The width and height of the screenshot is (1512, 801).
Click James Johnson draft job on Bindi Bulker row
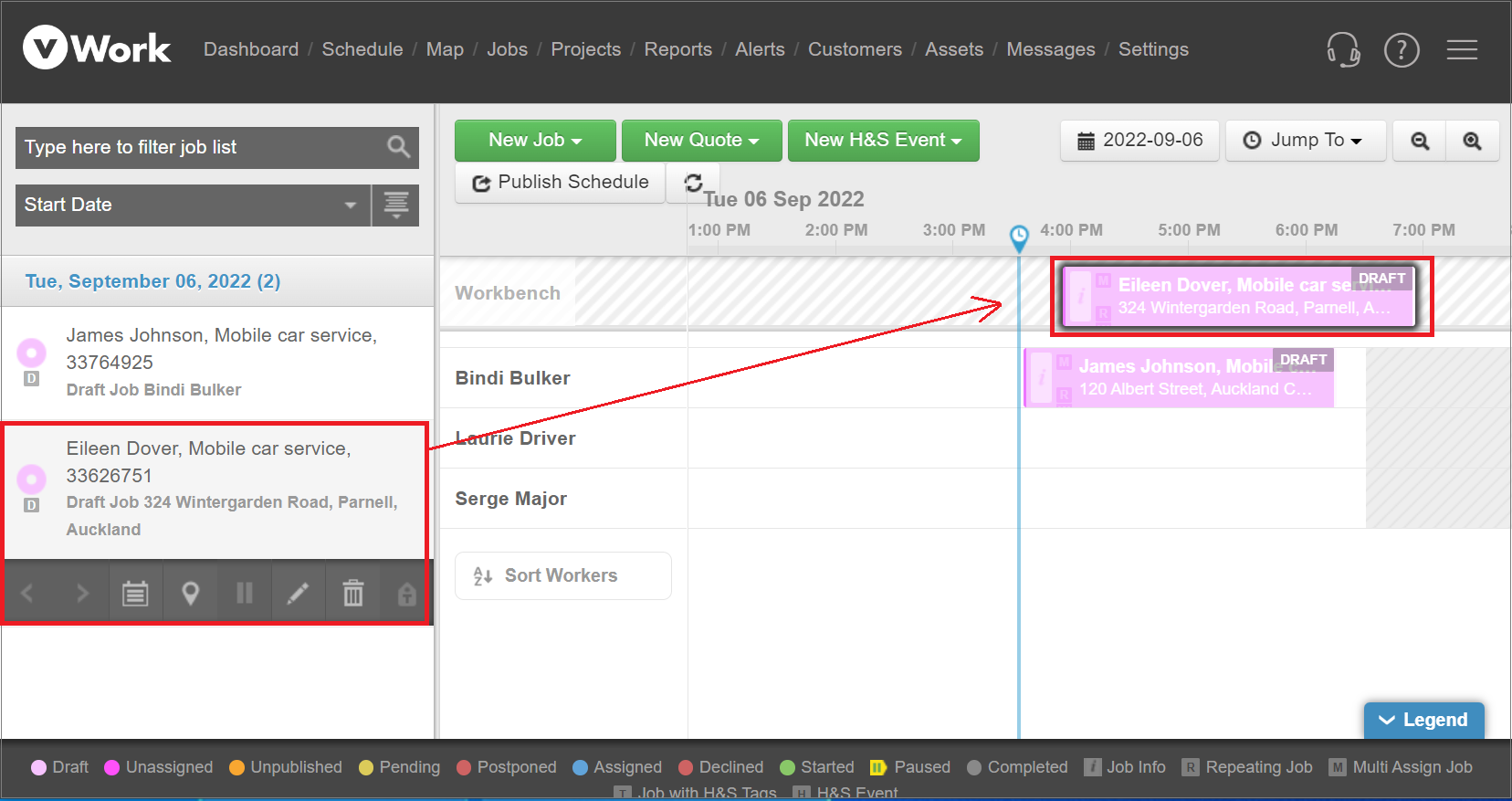coord(1179,377)
